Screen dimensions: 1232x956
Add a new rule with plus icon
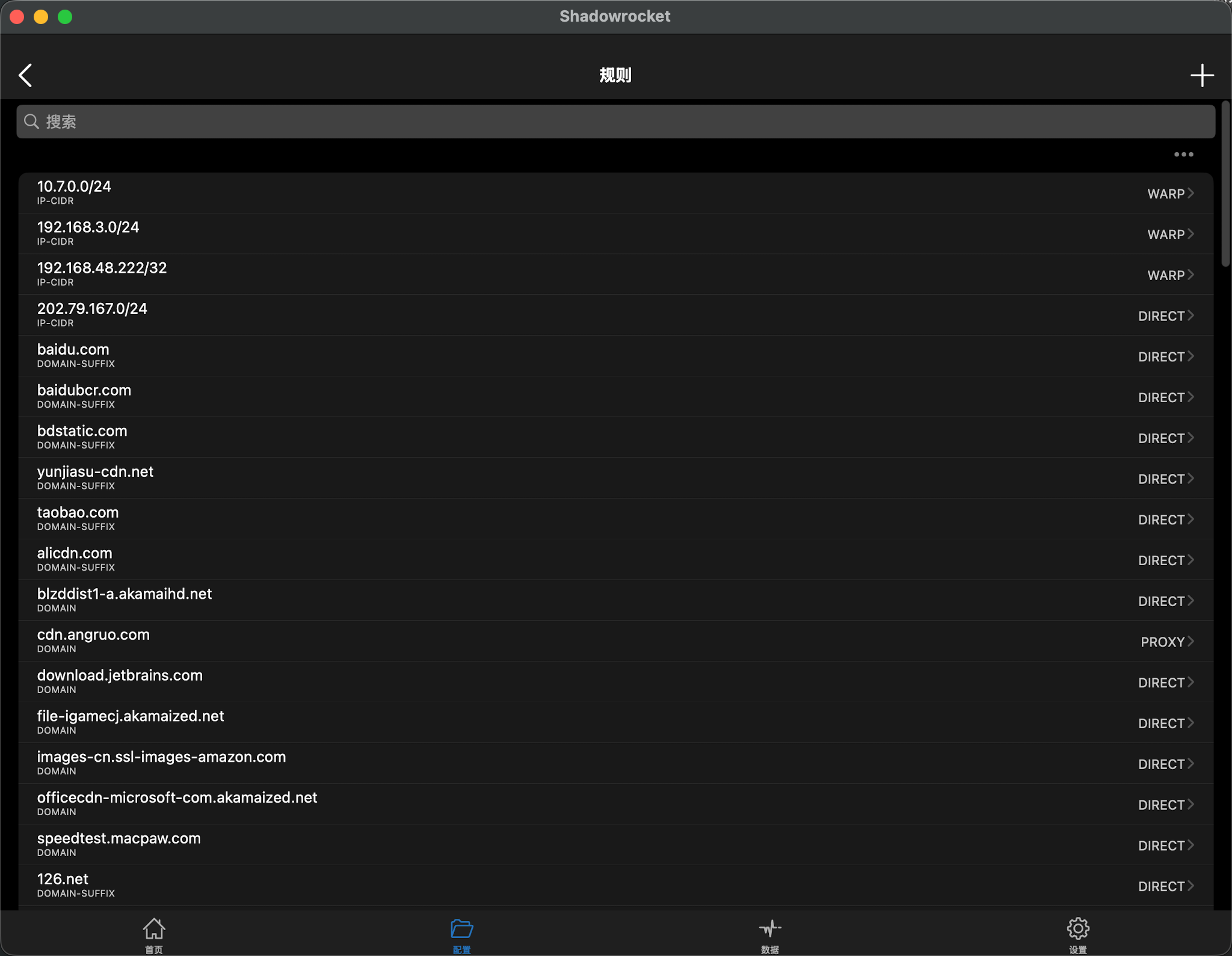1201,76
